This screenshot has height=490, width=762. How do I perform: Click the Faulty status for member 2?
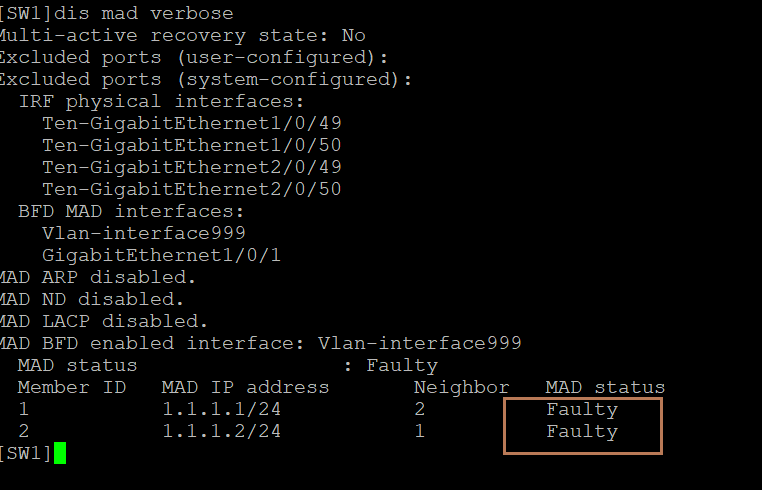click(x=582, y=431)
